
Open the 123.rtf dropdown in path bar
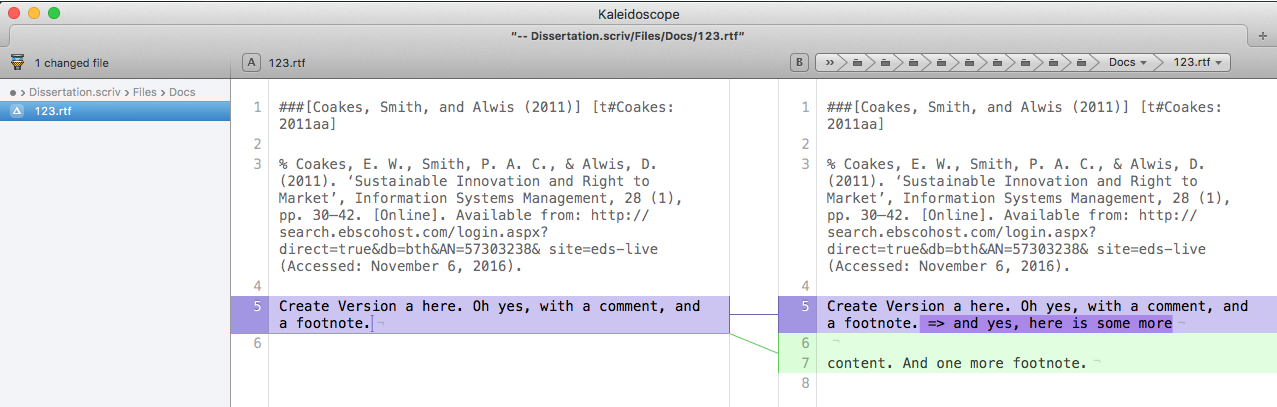(1197, 62)
